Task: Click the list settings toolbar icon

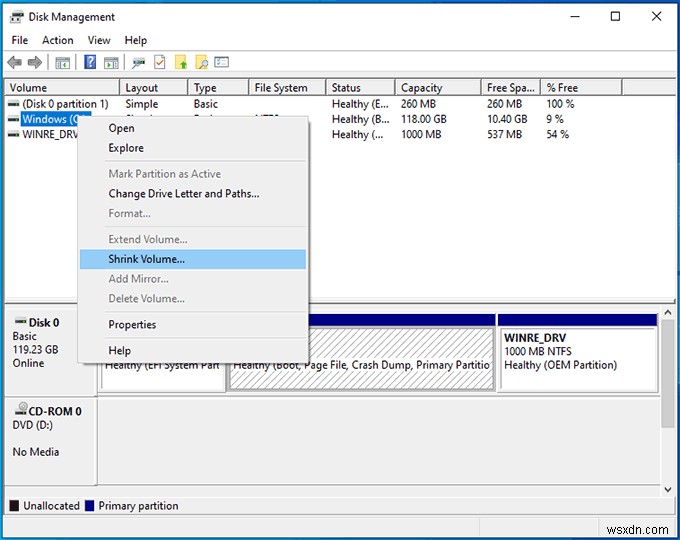Action: (221, 62)
